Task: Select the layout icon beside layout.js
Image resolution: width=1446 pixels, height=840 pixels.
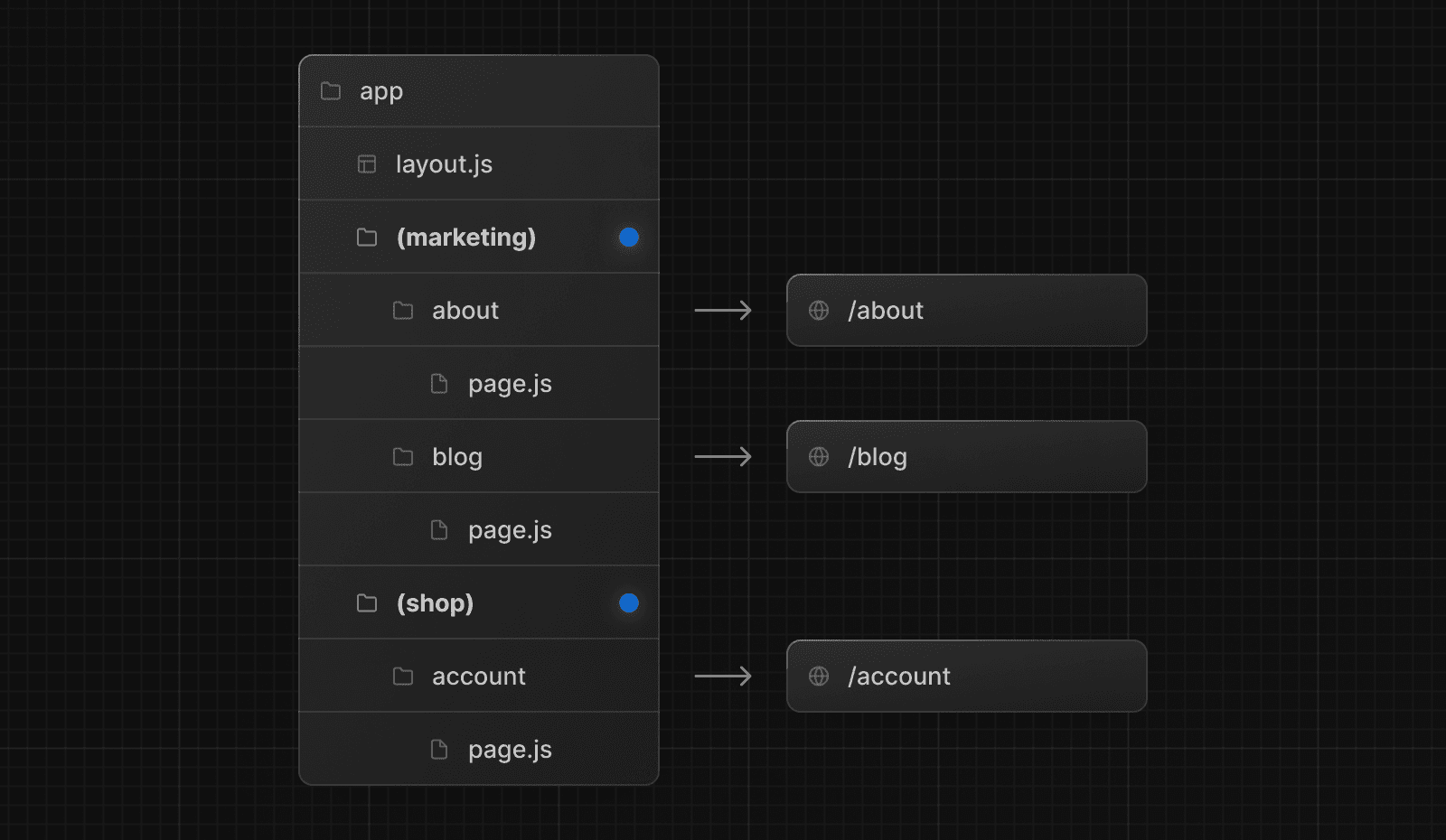Action: (366, 163)
